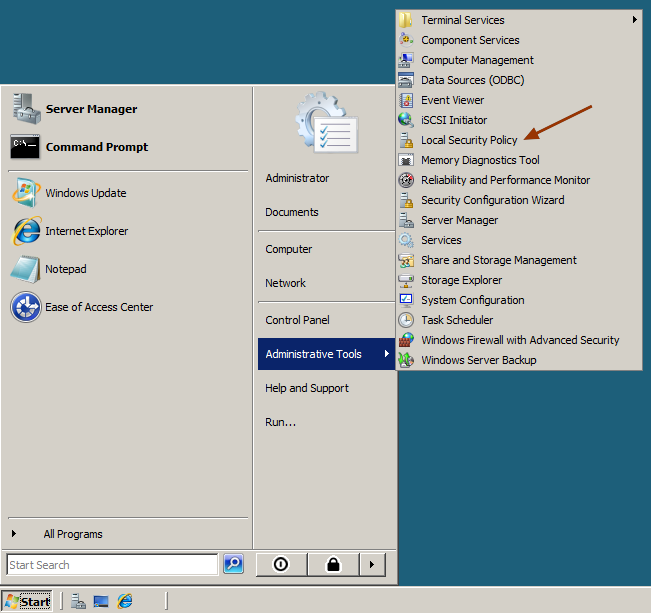Open Storage Explorer label
Screen dimensions: 651x613
(461, 280)
